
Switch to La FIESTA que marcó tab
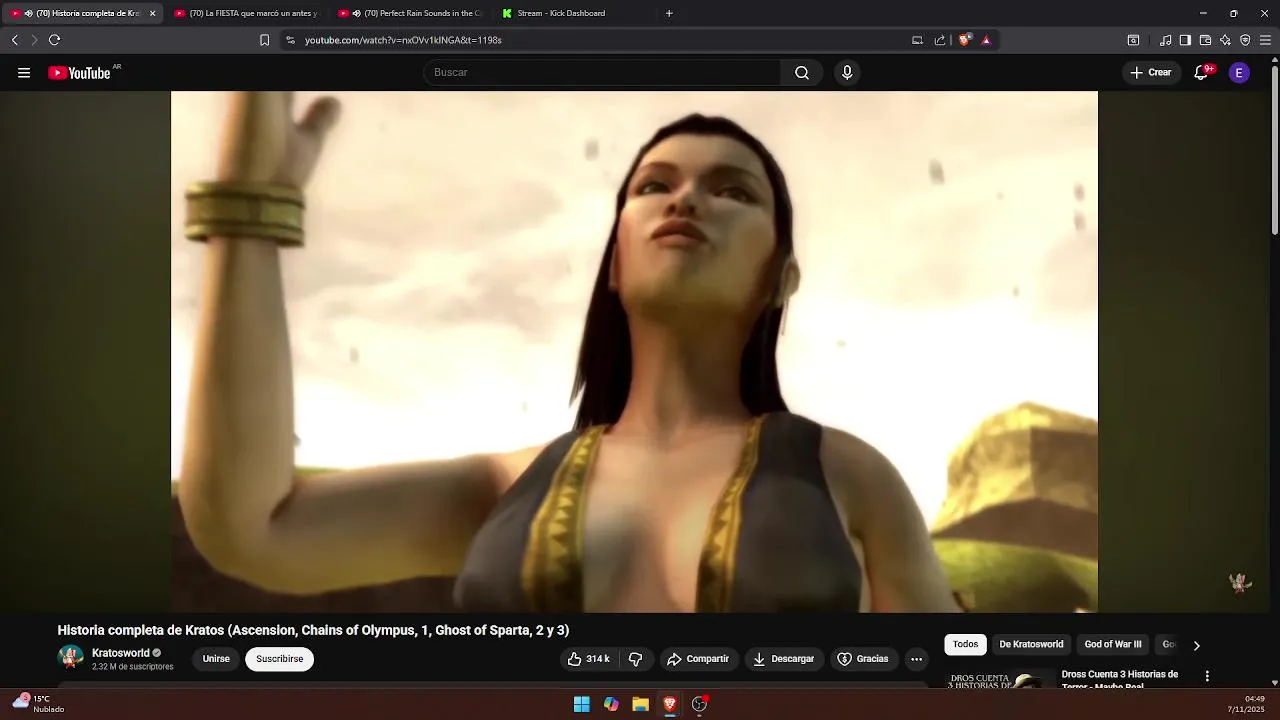click(246, 13)
